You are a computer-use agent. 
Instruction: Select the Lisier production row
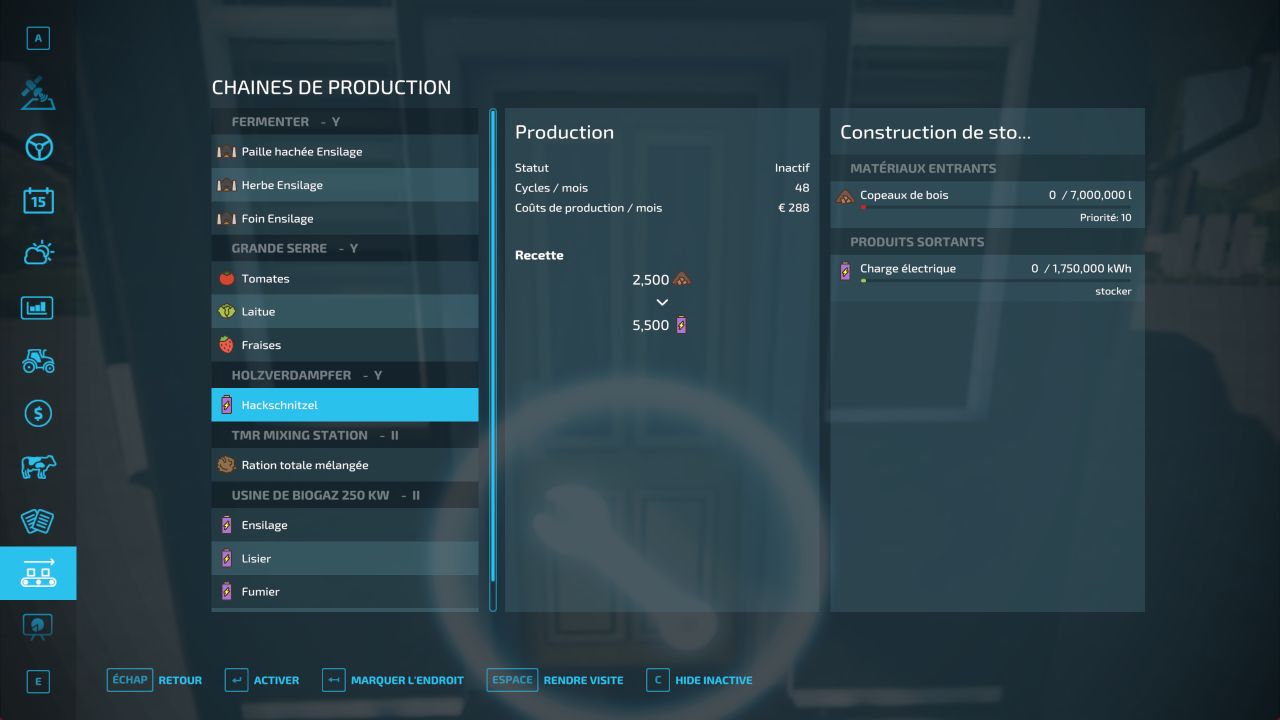pos(345,558)
